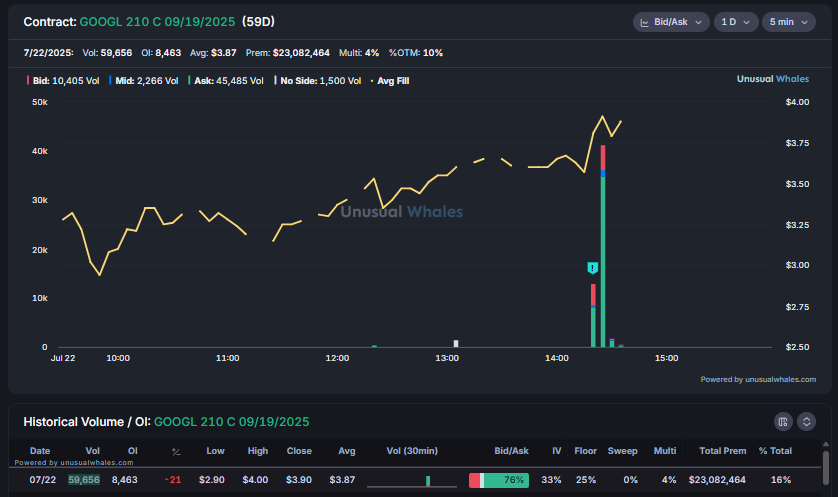Image resolution: width=838 pixels, height=497 pixels.
Task: Click the columns layout icon in Historical Volume
Action: coord(783,422)
